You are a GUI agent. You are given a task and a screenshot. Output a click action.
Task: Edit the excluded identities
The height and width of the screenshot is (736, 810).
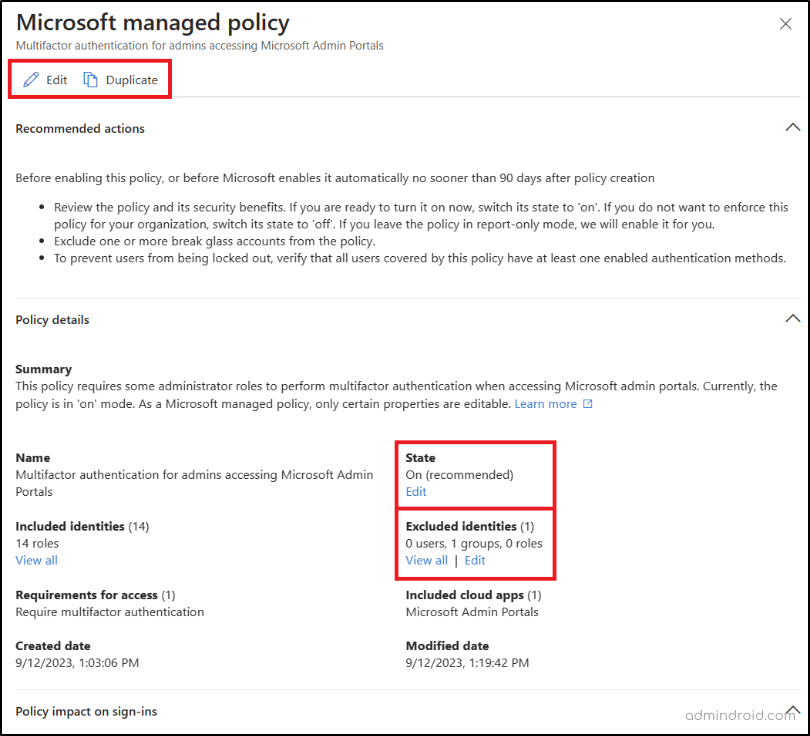475,560
